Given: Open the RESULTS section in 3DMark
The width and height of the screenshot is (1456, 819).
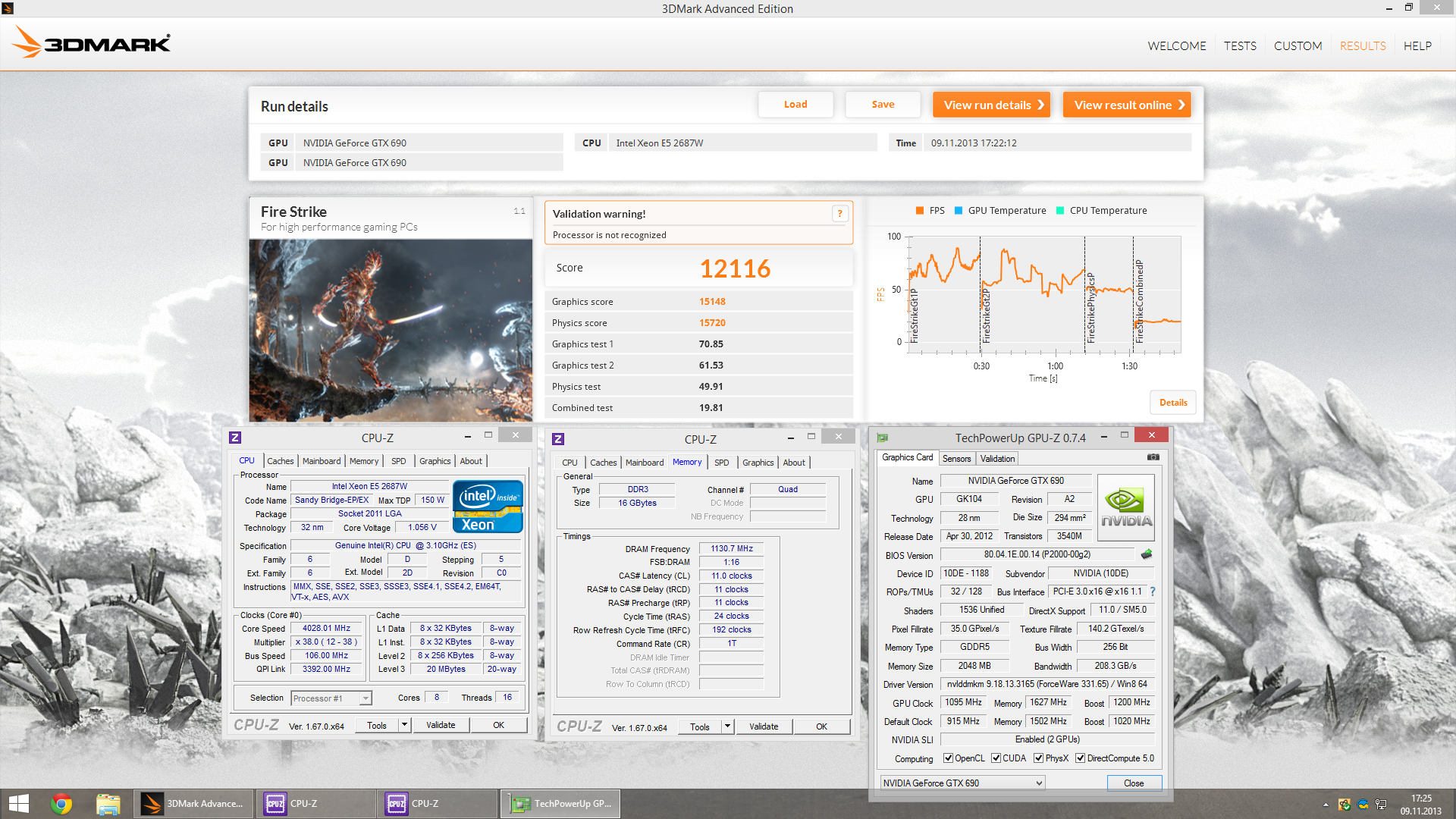Looking at the screenshot, I should click(1362, 45).
